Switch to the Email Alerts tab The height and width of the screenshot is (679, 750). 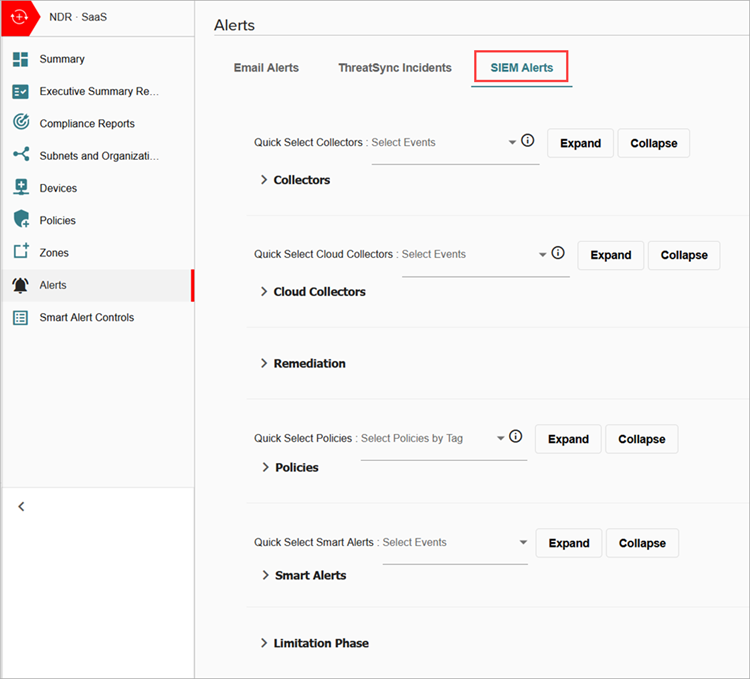pyautogui.click(x=266, y=68)
